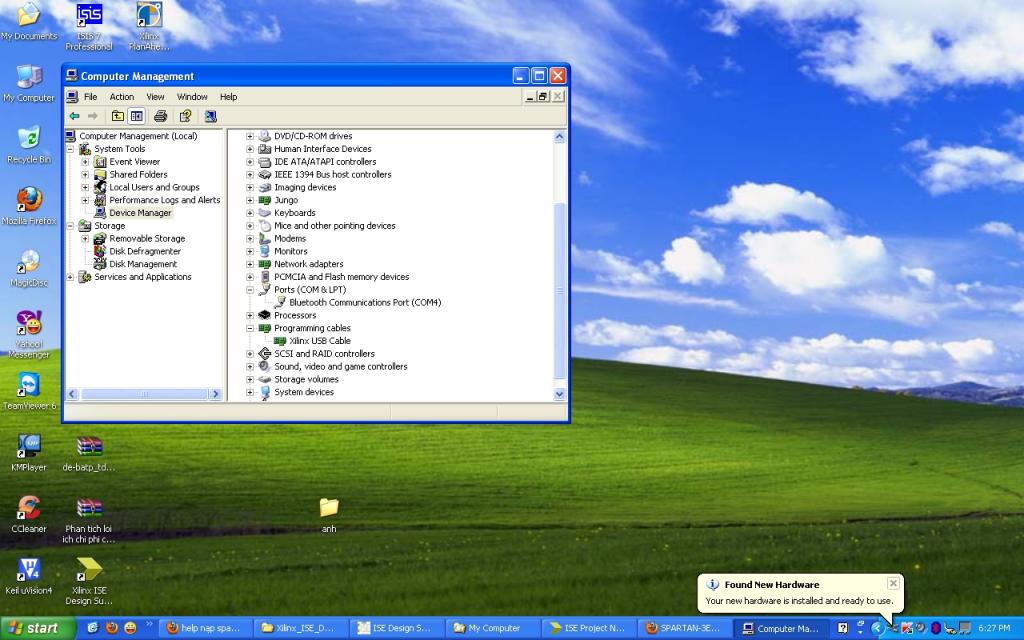Open the Action menu

click(122, 97)
